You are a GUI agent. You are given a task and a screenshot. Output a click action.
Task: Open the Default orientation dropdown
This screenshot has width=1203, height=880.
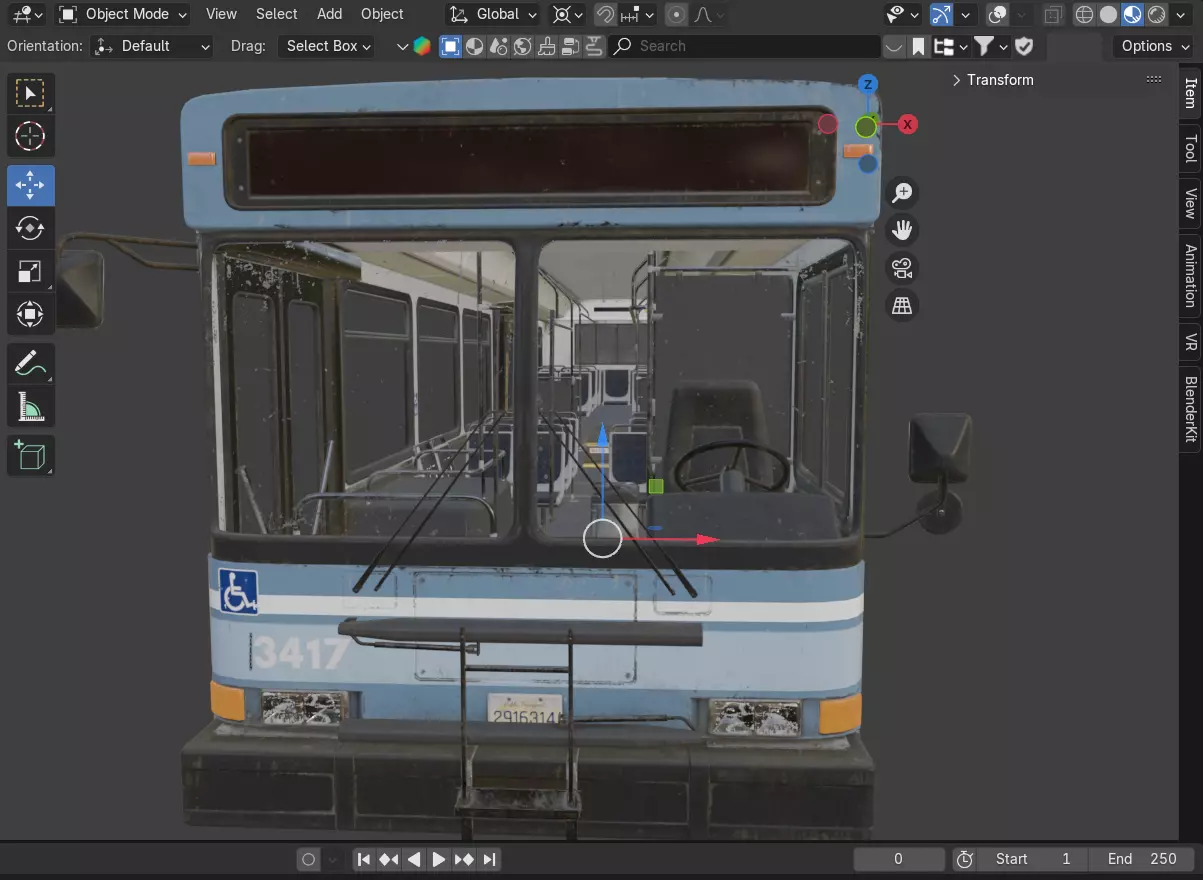coord(152,46)
